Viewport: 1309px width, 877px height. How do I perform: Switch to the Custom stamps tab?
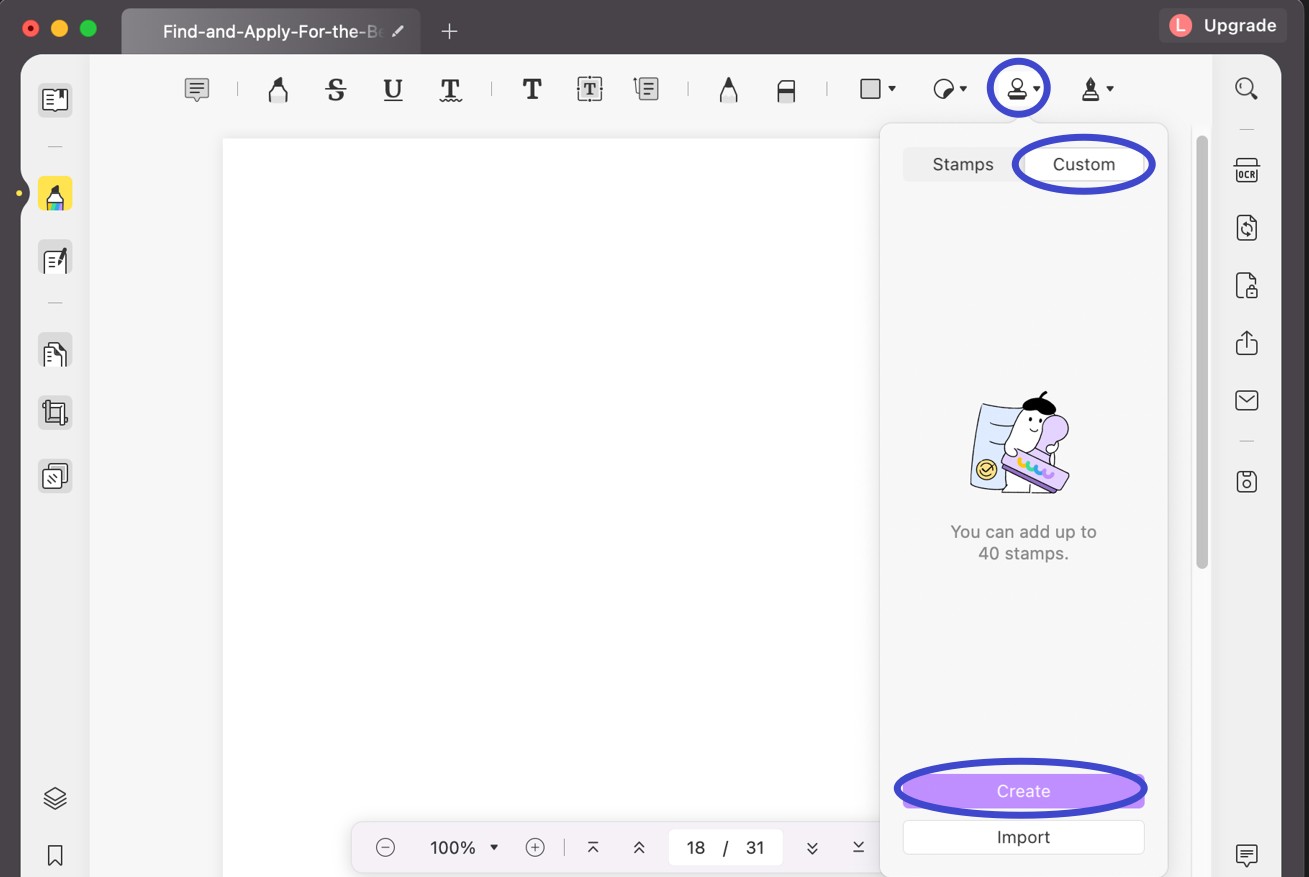tap(1083, 164)
